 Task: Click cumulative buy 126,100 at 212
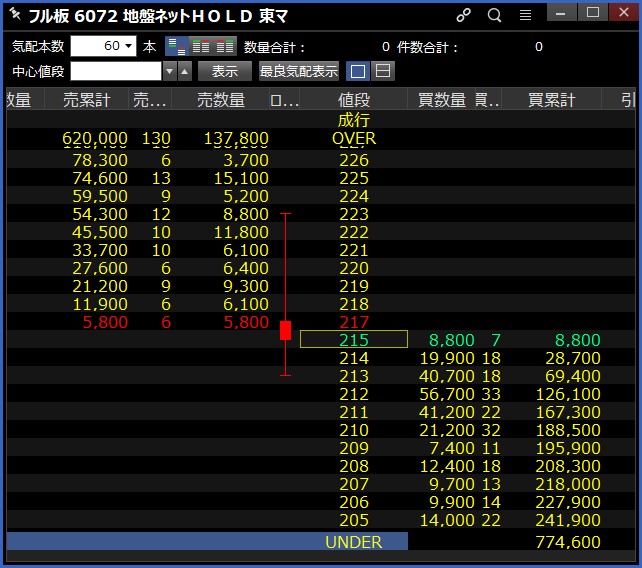click(x=568, y=394)
